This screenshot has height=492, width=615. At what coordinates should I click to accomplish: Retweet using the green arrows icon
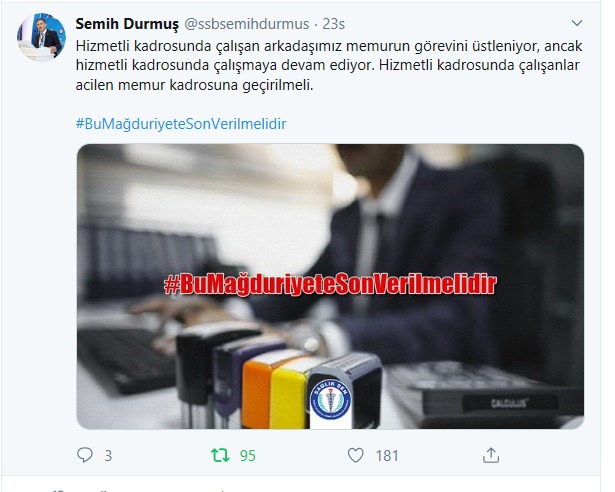pyautogui.click(x=220, y=455)
